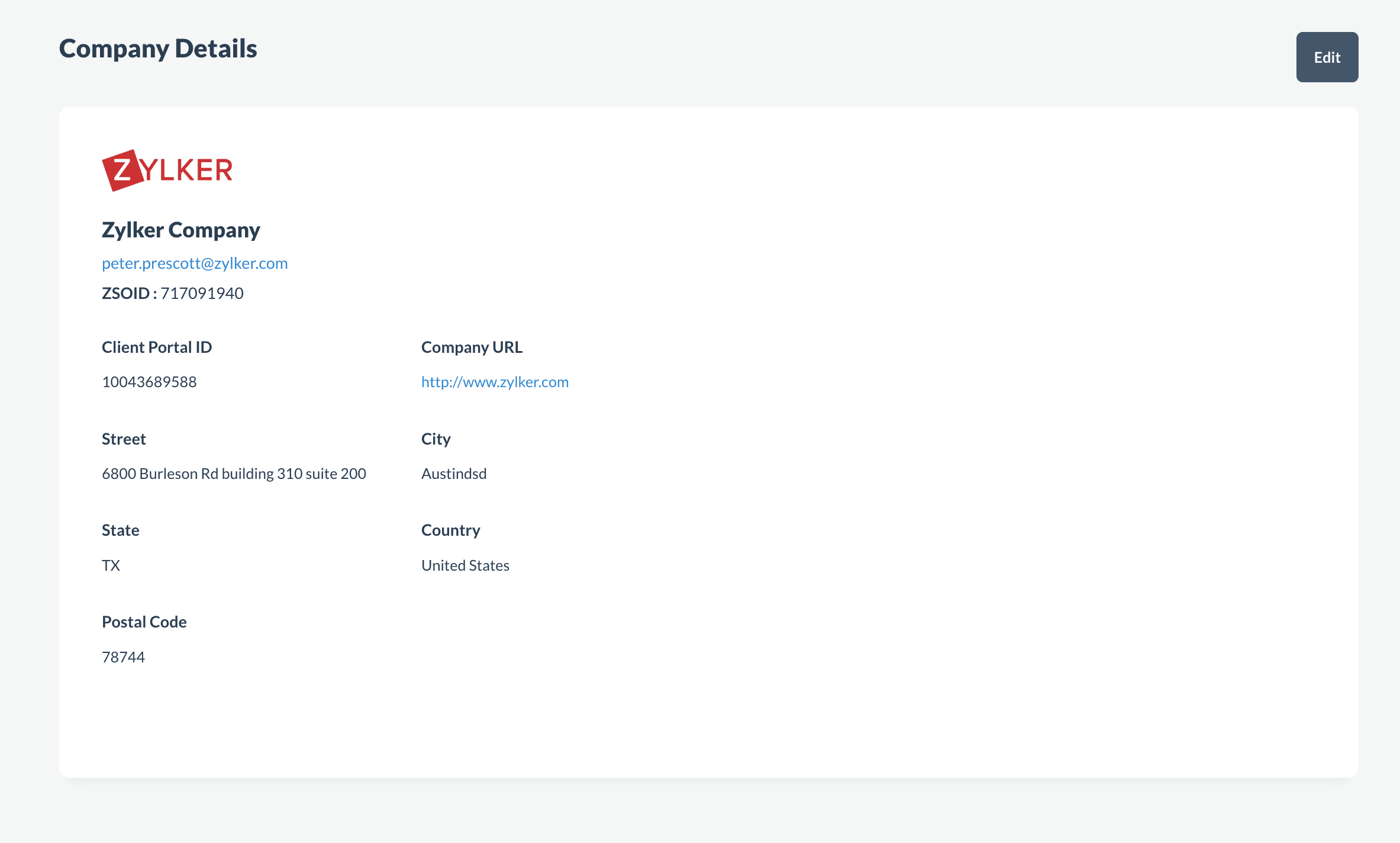This screenshot has height=843, width=1400.
Task: Click the postal code value 78744
Action: [x=123, y=658]
